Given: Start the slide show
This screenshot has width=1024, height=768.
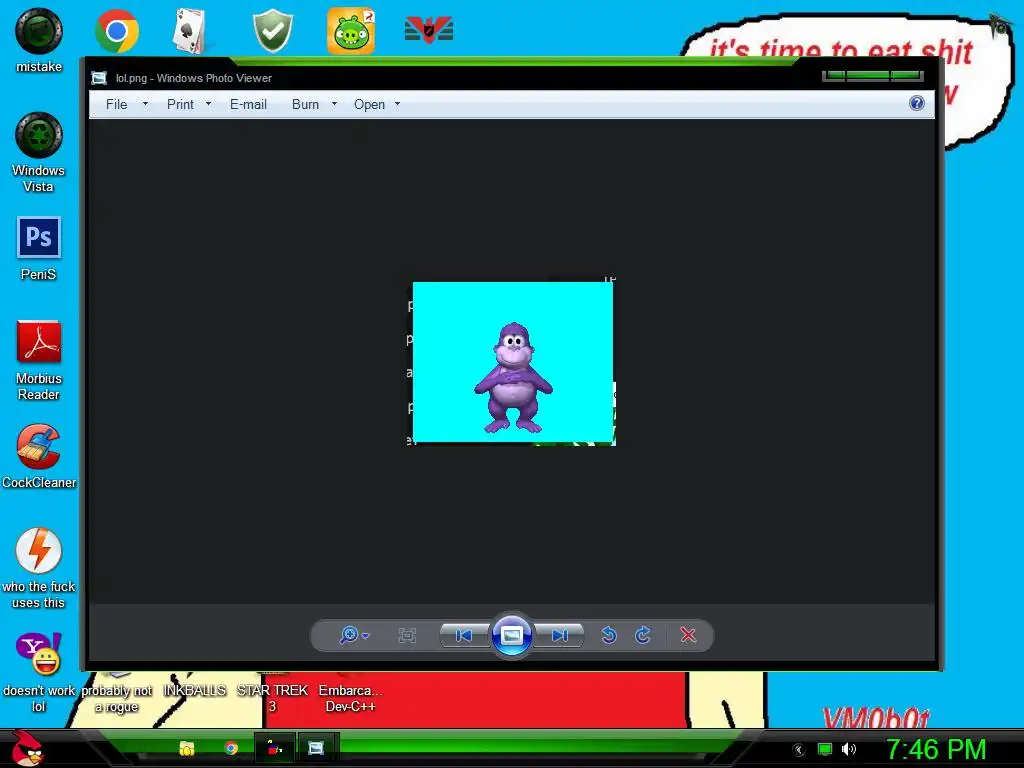Looking at the screenshot, I should 511,635.
